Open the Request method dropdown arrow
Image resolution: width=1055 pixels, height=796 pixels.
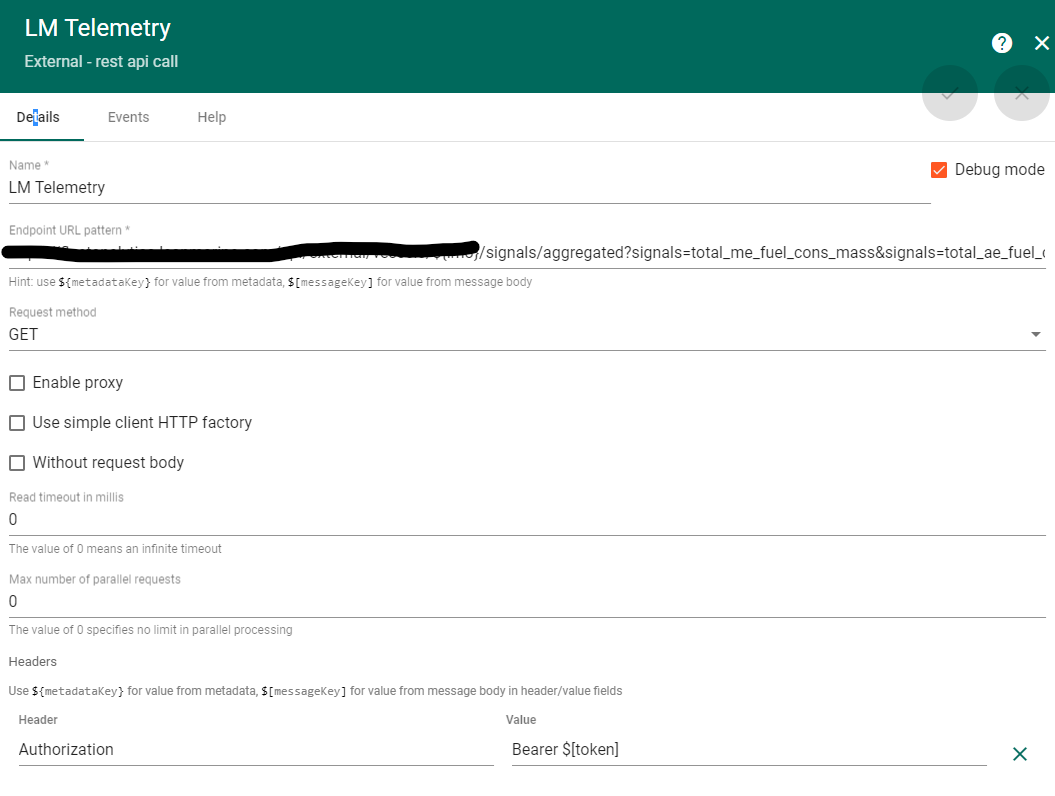[x=1036, y=334]
